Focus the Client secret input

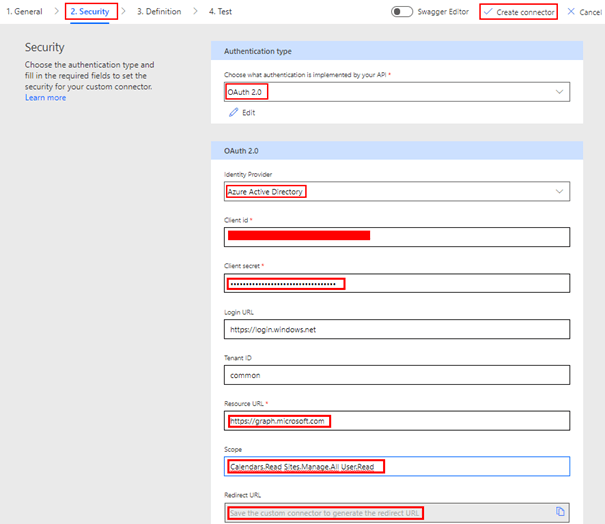396,283
